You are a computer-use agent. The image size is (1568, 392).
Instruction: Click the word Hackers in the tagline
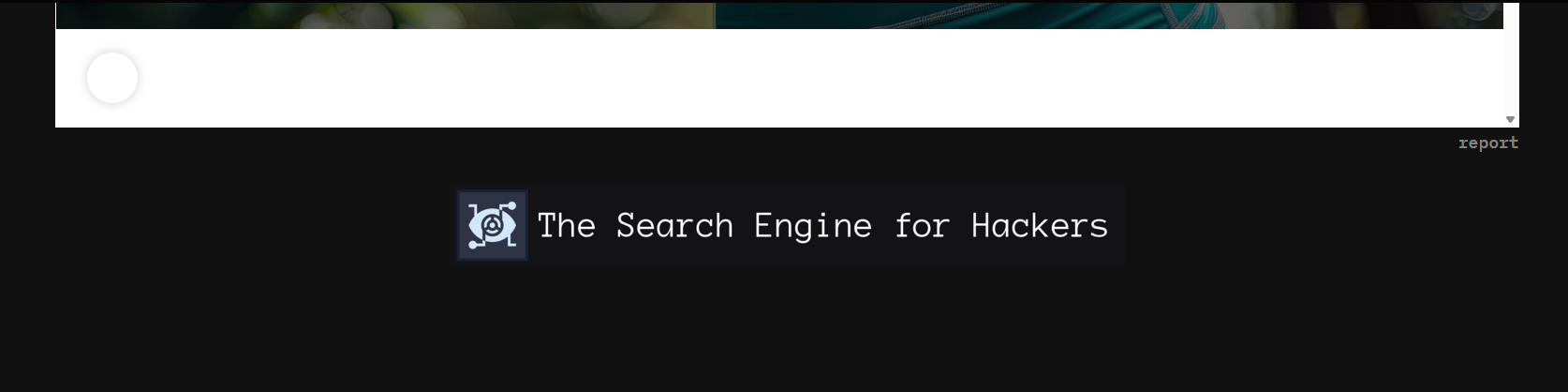(1039, 226)
